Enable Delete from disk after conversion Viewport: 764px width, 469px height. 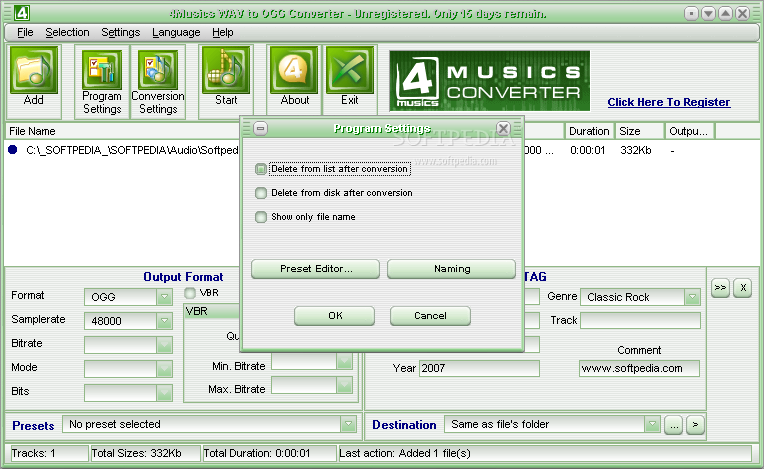(x=261, y=193)
